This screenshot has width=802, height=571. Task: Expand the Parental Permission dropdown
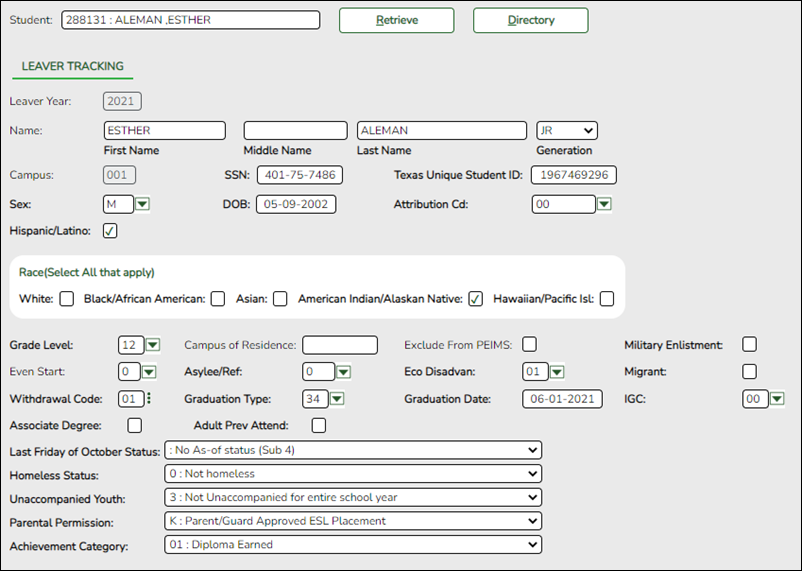coord(353,521)
